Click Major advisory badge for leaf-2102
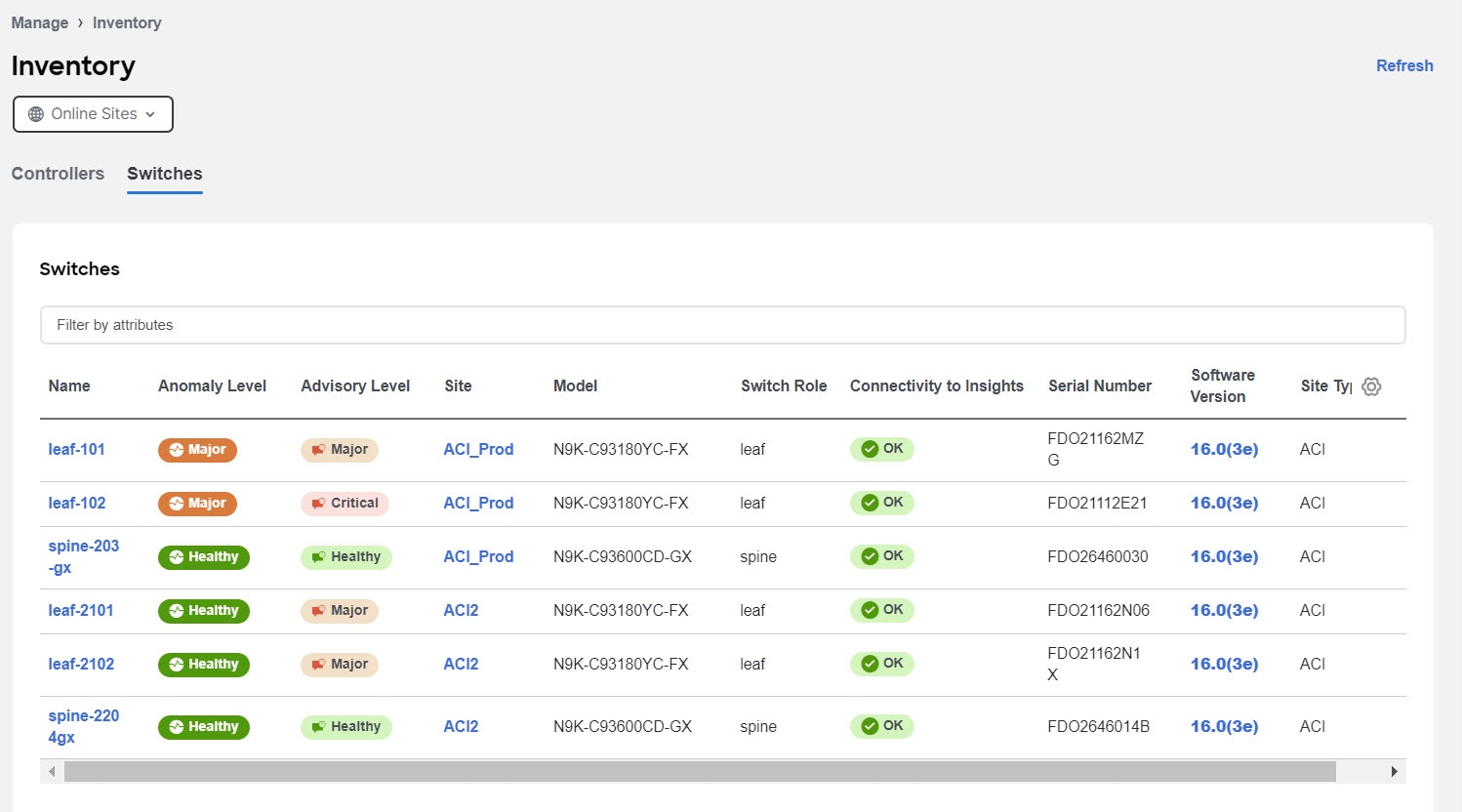 click(x=340, y=665)
